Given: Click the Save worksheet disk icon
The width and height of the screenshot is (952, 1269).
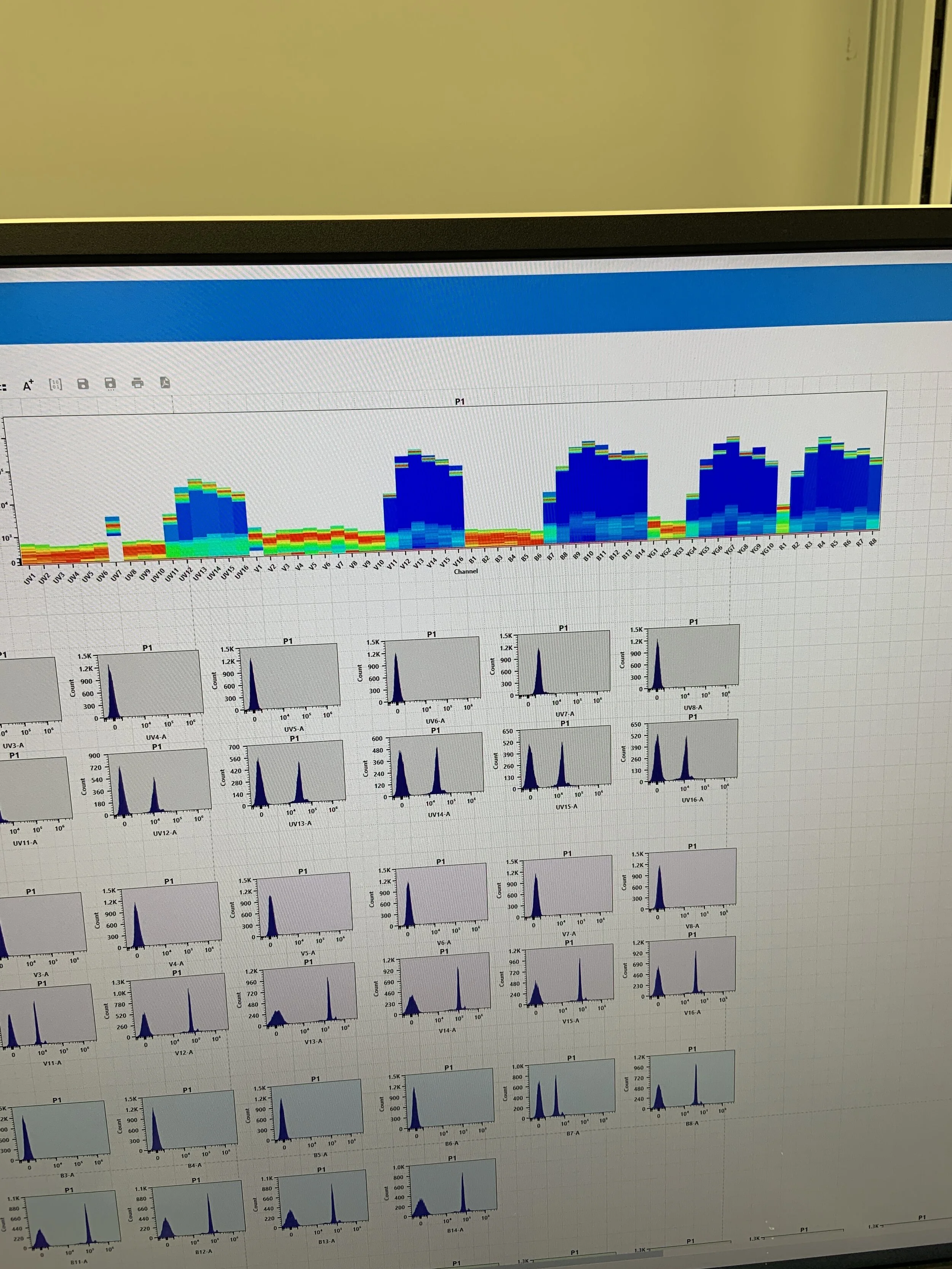Looking at the screenshot, I should pos(83,384).
